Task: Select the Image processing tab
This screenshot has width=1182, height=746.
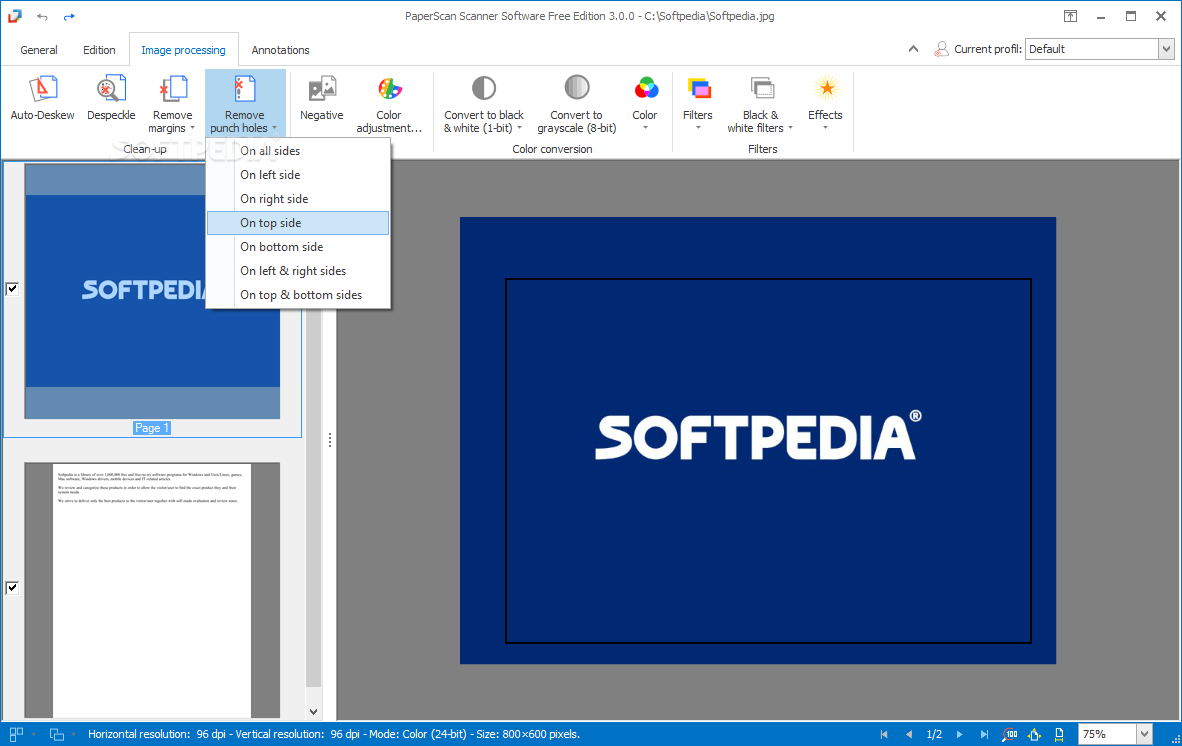Action: click(x=183, y=50)
